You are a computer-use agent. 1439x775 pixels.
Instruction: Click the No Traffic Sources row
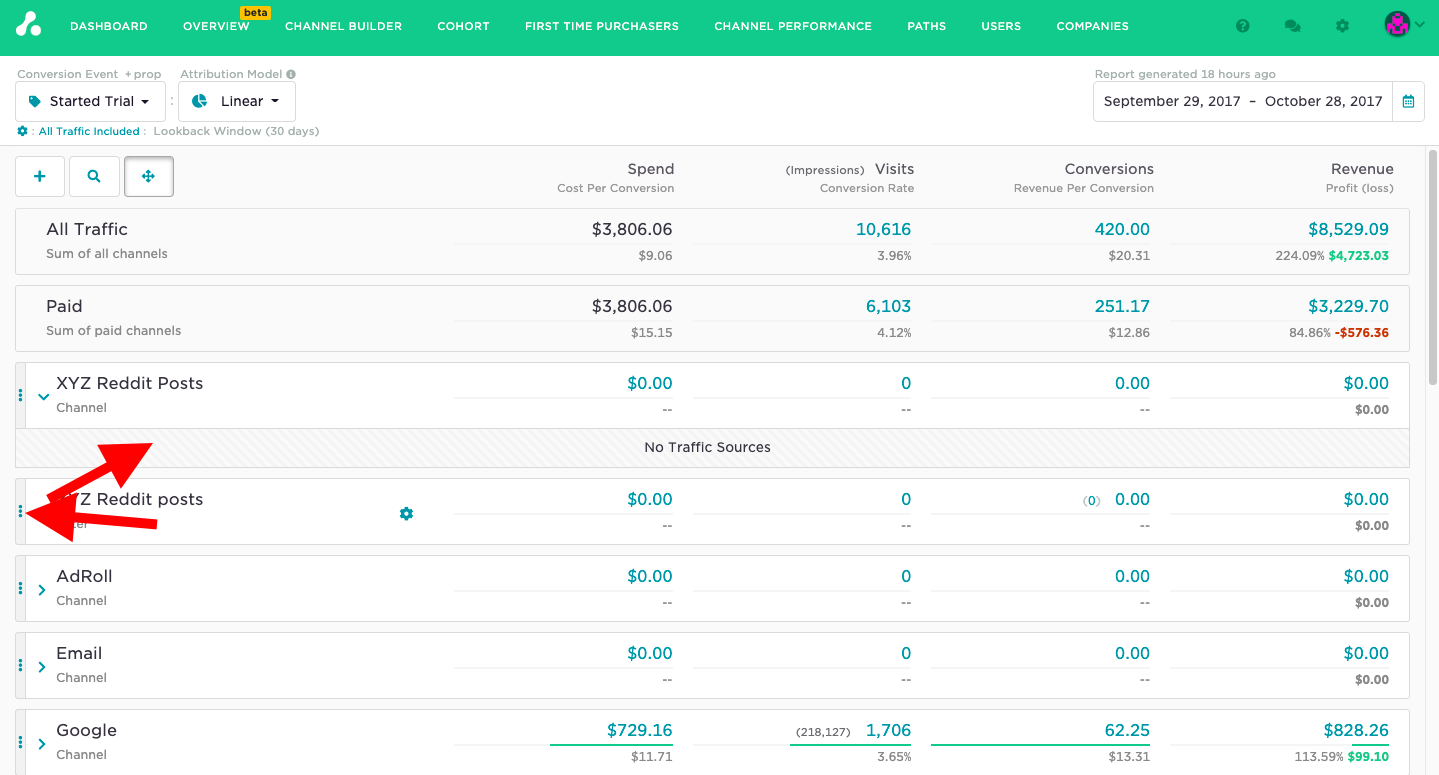[x=712, y=447]
